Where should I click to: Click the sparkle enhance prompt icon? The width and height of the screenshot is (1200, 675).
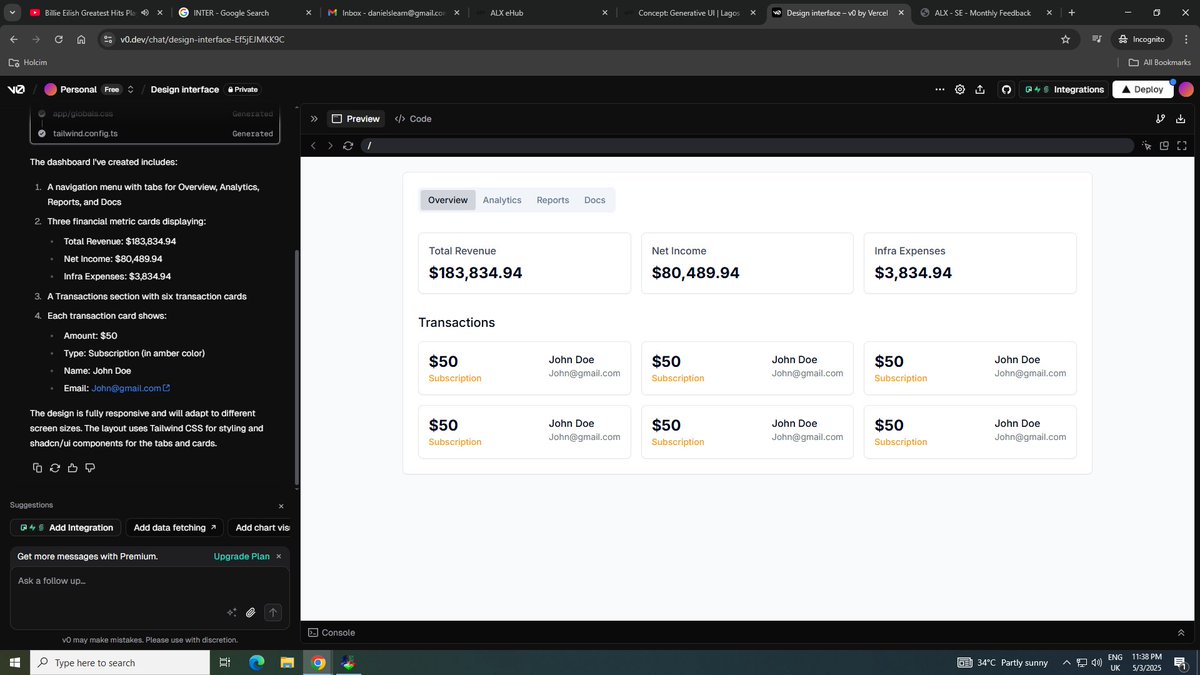(232, 612)
